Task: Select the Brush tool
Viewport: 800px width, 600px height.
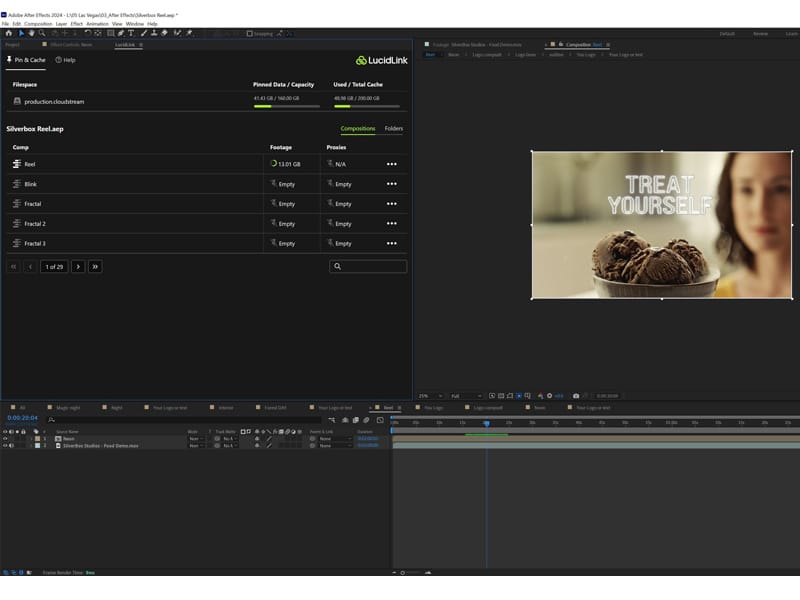Action: (x=143, y=33)
